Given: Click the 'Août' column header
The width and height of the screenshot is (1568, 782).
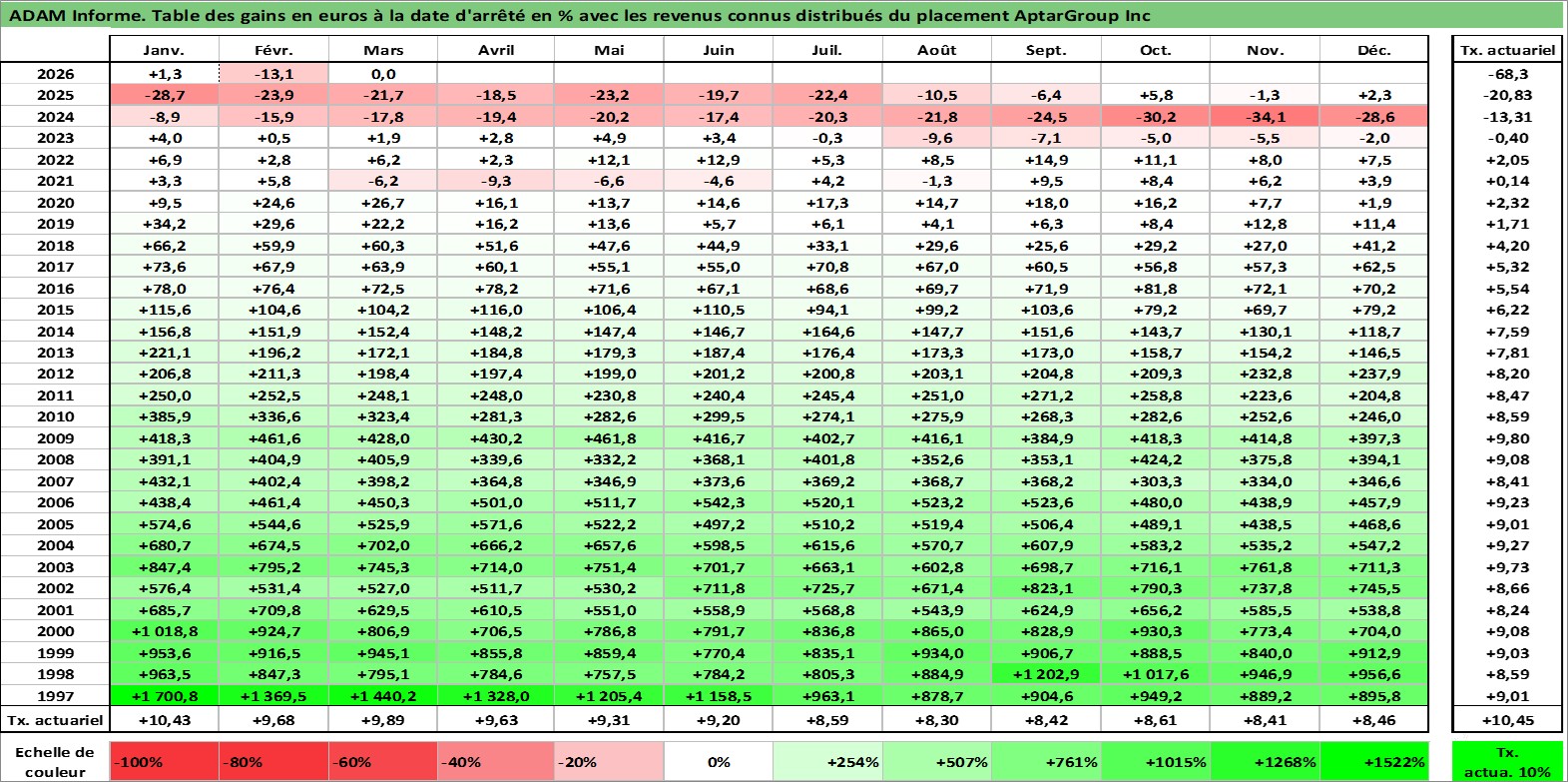Looking at the screenshot, I should click(936, 50).
